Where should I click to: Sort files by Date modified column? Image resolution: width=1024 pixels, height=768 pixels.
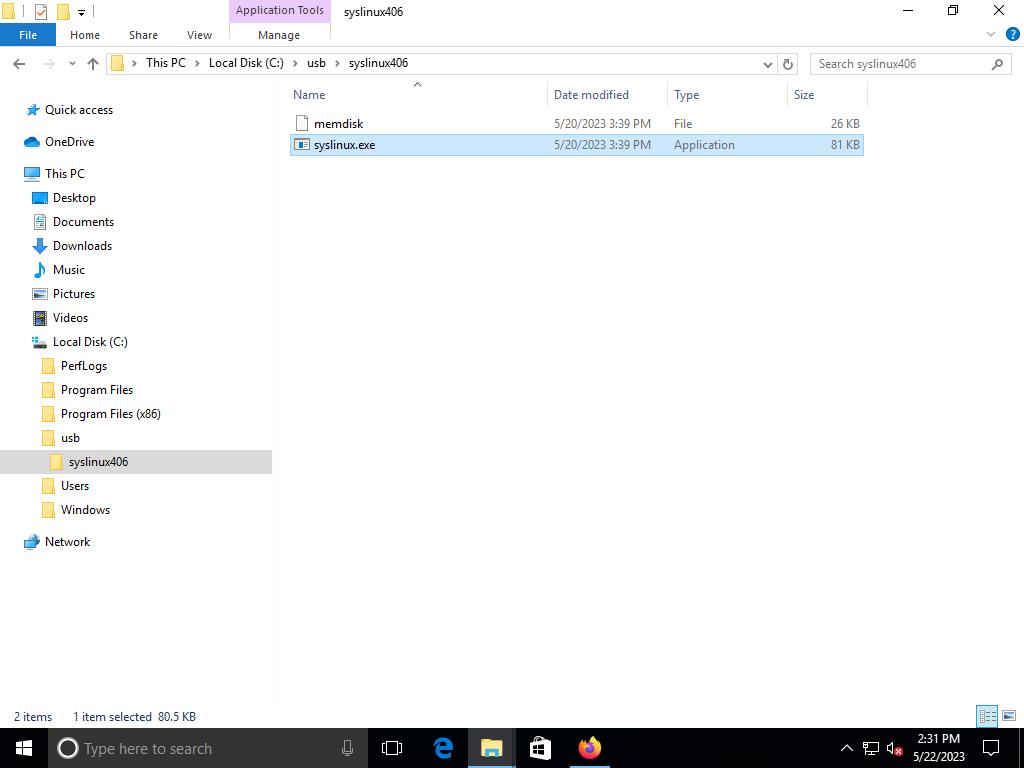pos(591,95)
